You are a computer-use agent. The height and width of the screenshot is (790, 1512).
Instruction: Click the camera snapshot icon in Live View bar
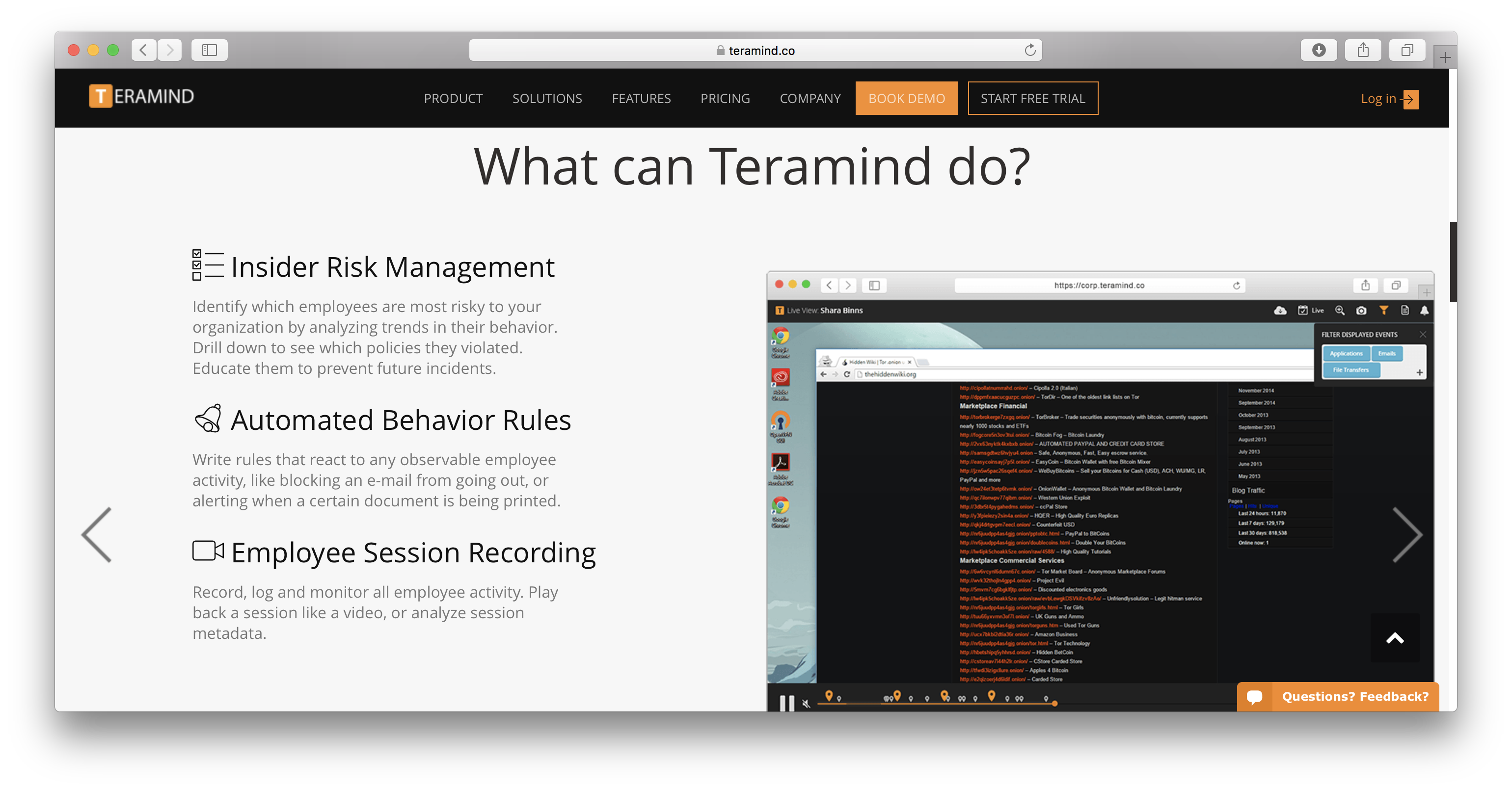coord(1361,310)
